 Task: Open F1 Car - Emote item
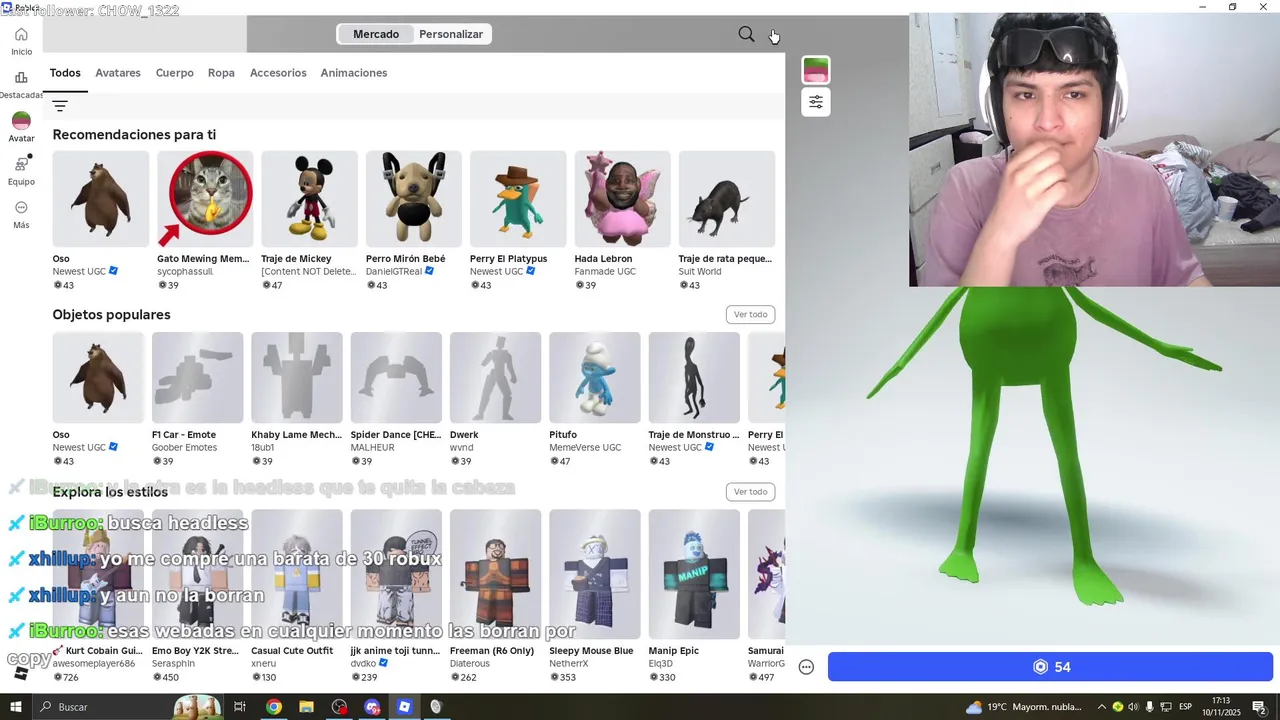pyautogui.click(x=197, y=377)
